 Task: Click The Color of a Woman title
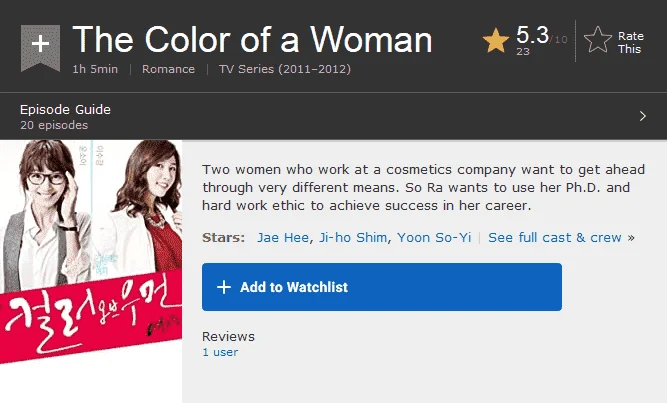[x=252, y=40]
